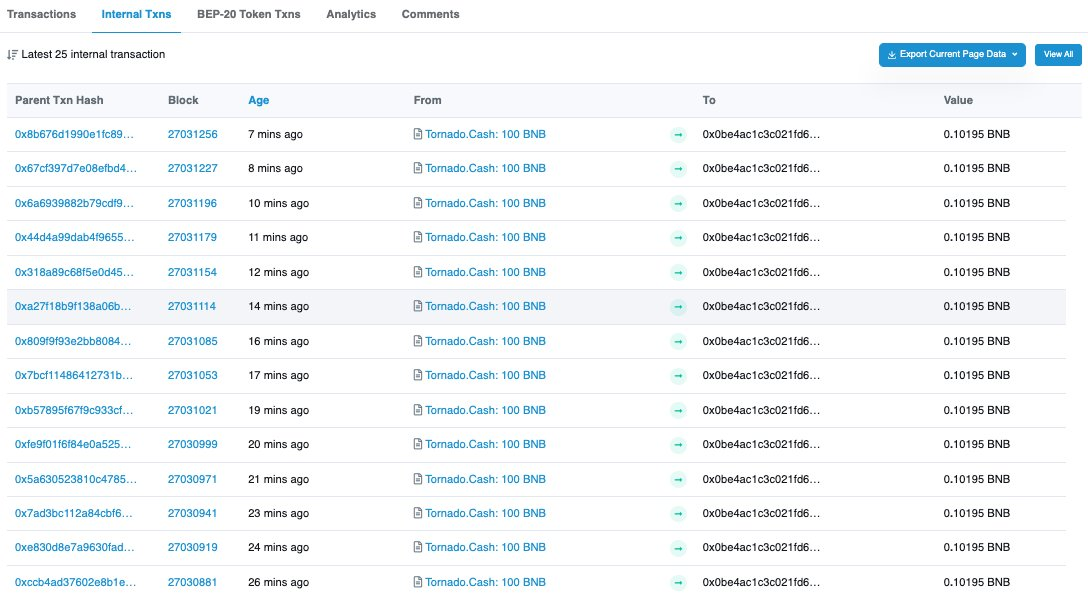Toggle the Age column header format
Viewport: 1088px width, 598px height.
[x=258, y=100]
